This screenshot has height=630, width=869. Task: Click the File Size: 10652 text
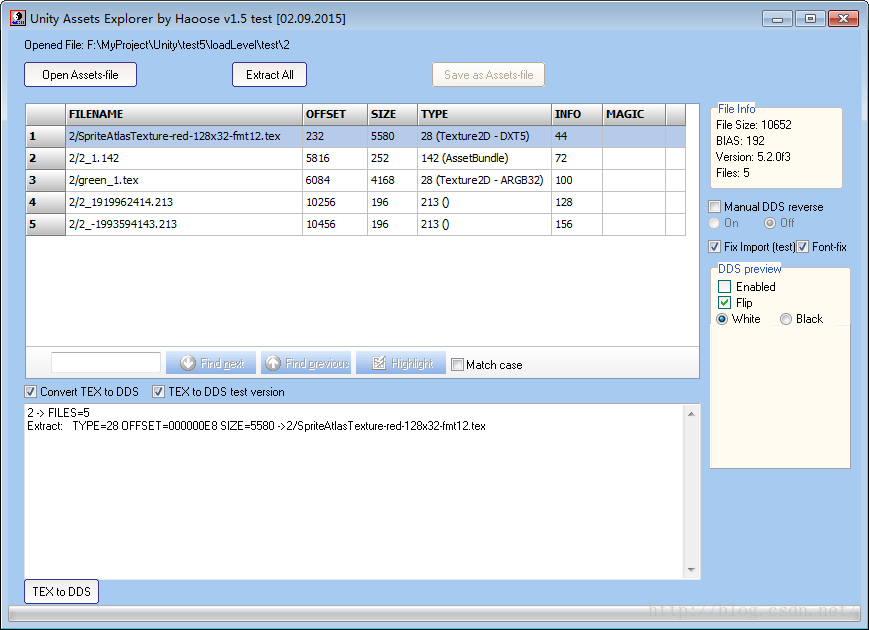click(754, 125)
